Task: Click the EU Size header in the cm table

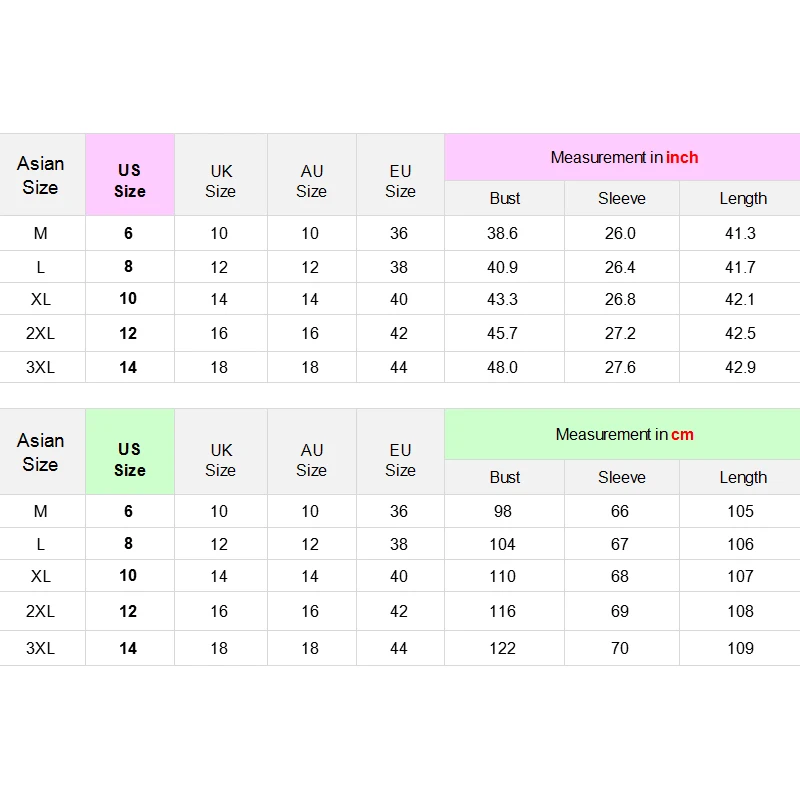Action: pos(400,459)
